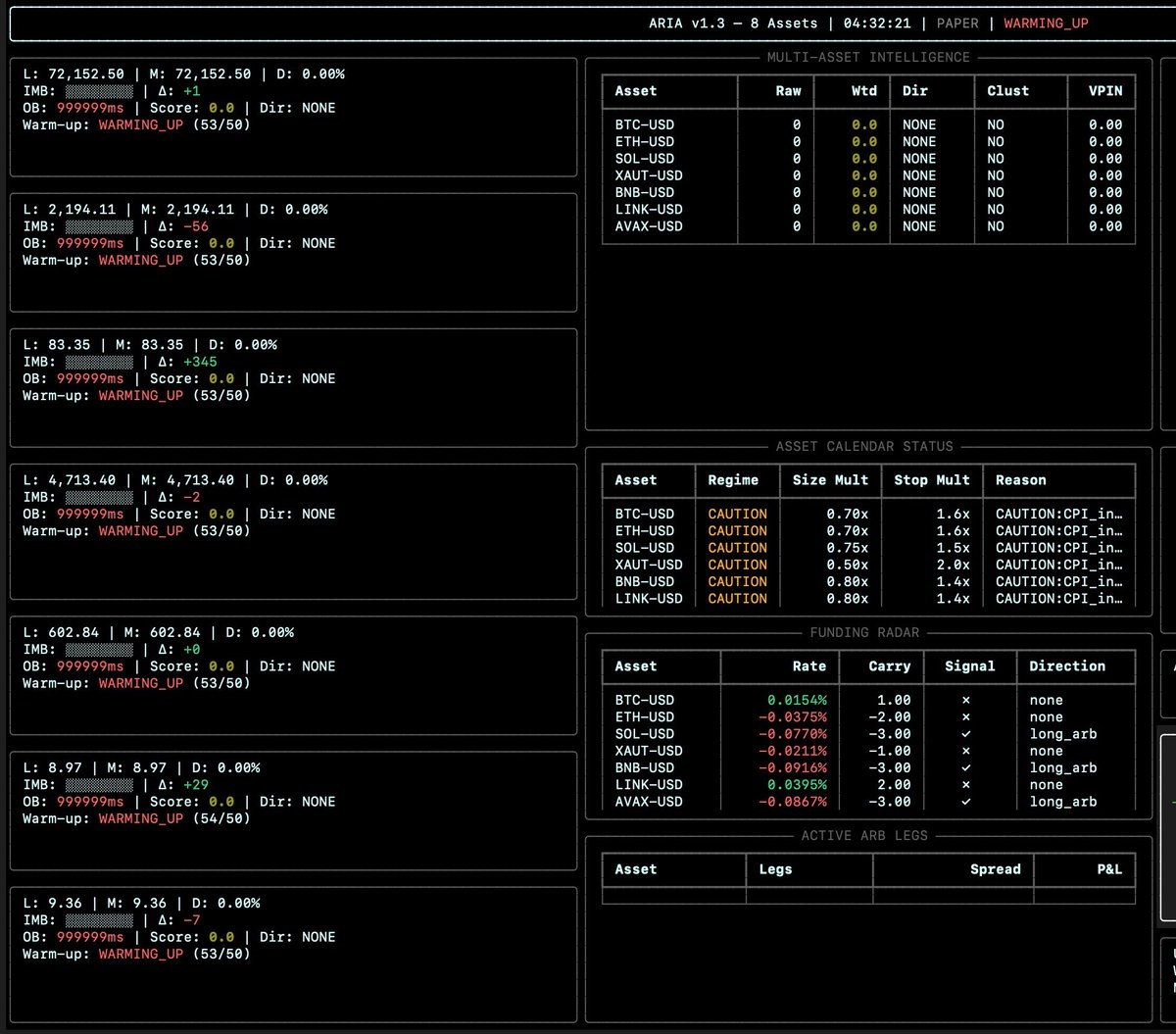
Task: Click the AVAX-USD signal checkmark
Action: [x=966, y=802]
